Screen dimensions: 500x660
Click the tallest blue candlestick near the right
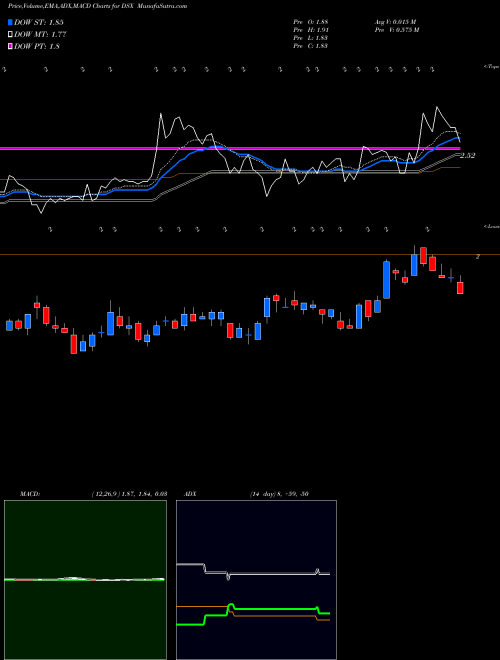[386, 280]
